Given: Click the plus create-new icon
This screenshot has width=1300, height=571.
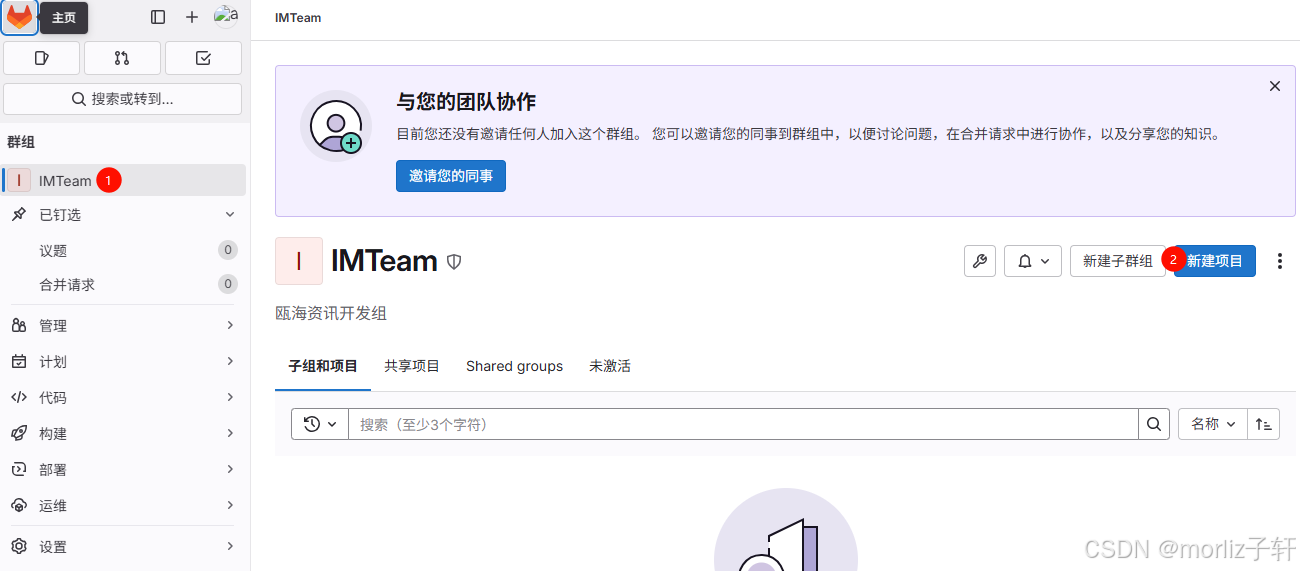Looking at the screenshot, I should pos(192,17).
